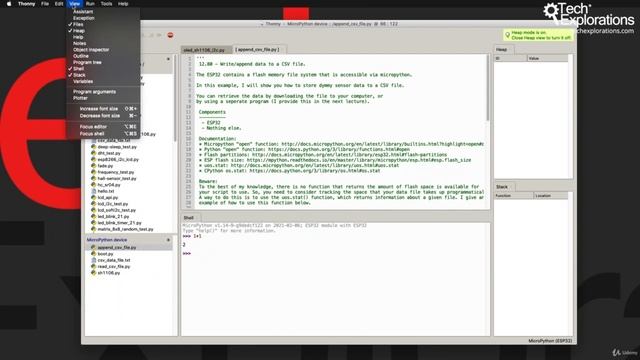Click the led_blink_21.py file icon

93,216
